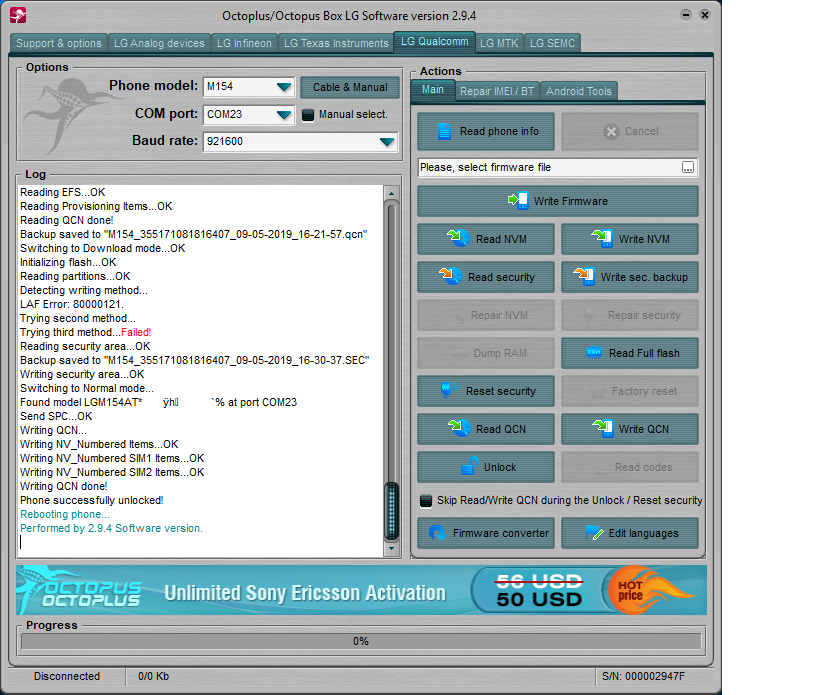Click the Reset security icon

coord(449,390)
